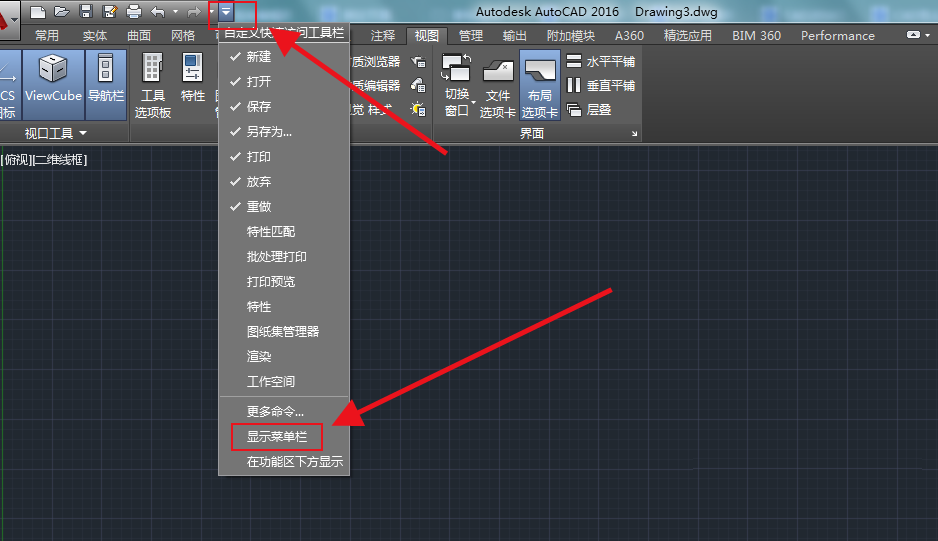Toggle the 布局选项卡 layout tabs button
Image resolution: width=938 pixels, height=541 pixels.
point(540,86)
